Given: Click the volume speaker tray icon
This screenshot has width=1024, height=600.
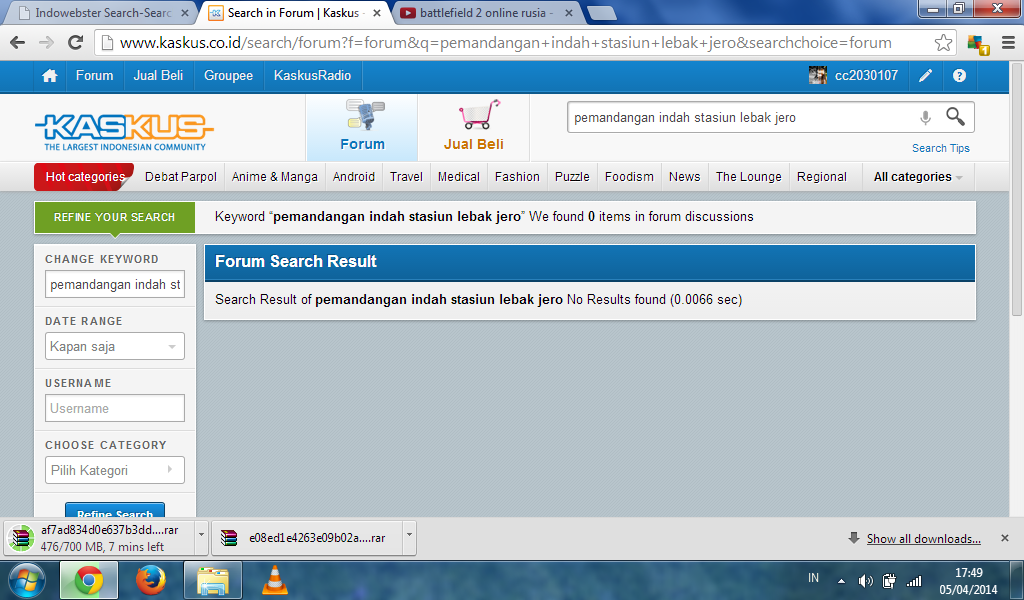Looking at the screenshot, I should tap(865, 580).
